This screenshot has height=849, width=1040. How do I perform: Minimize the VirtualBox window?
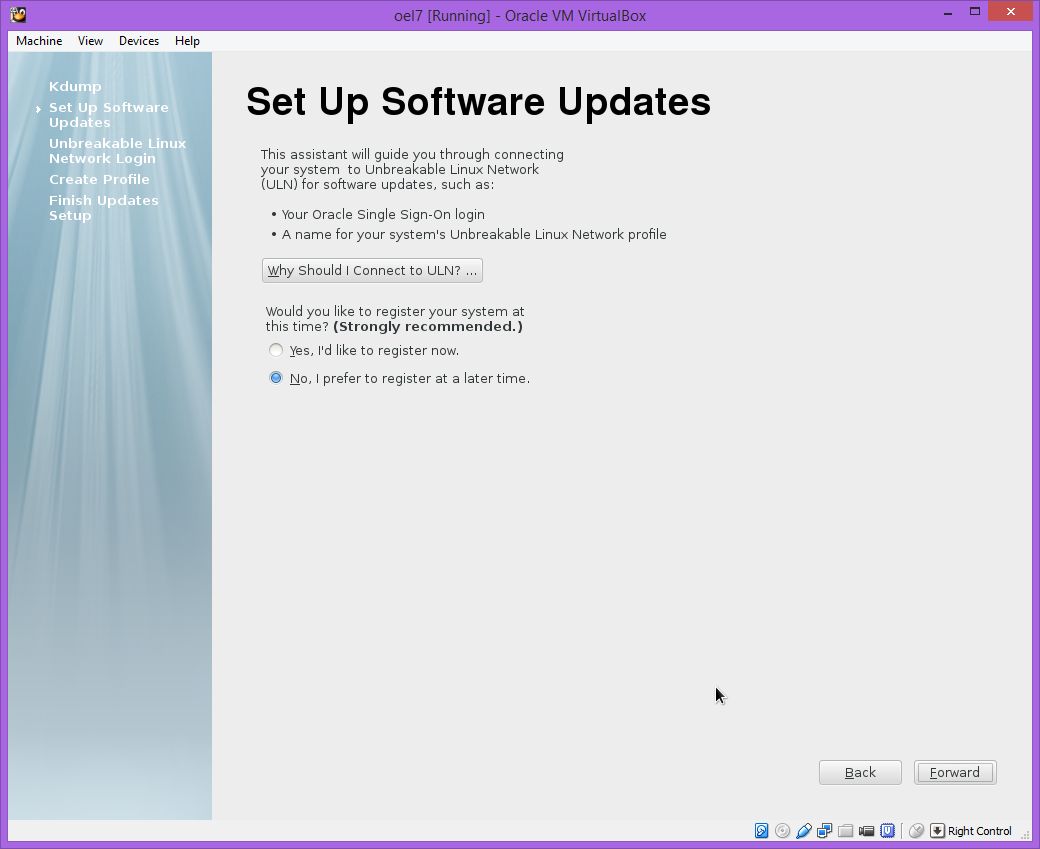pos(948,12)
